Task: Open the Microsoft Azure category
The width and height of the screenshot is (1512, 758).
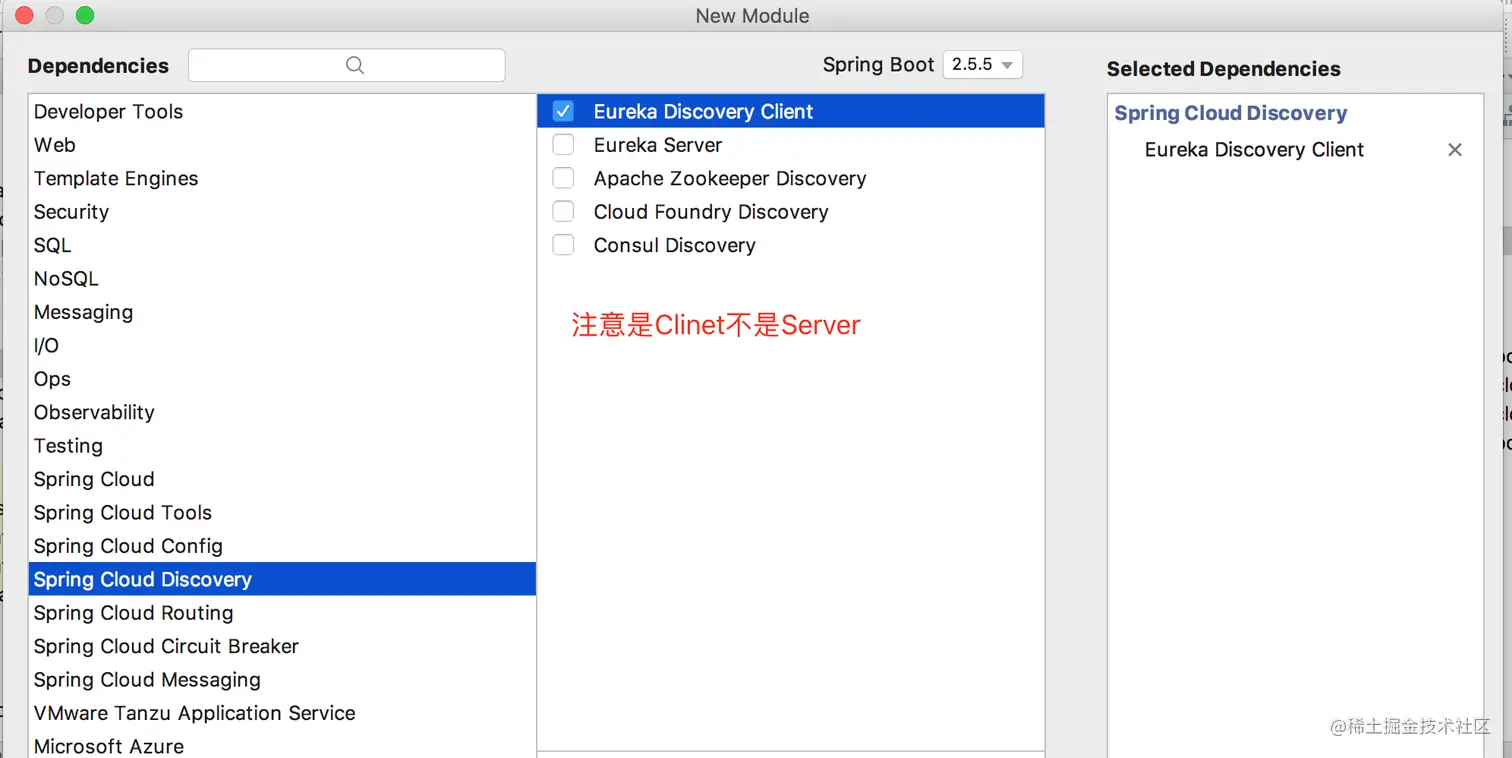Action: (x=282, y=746)
